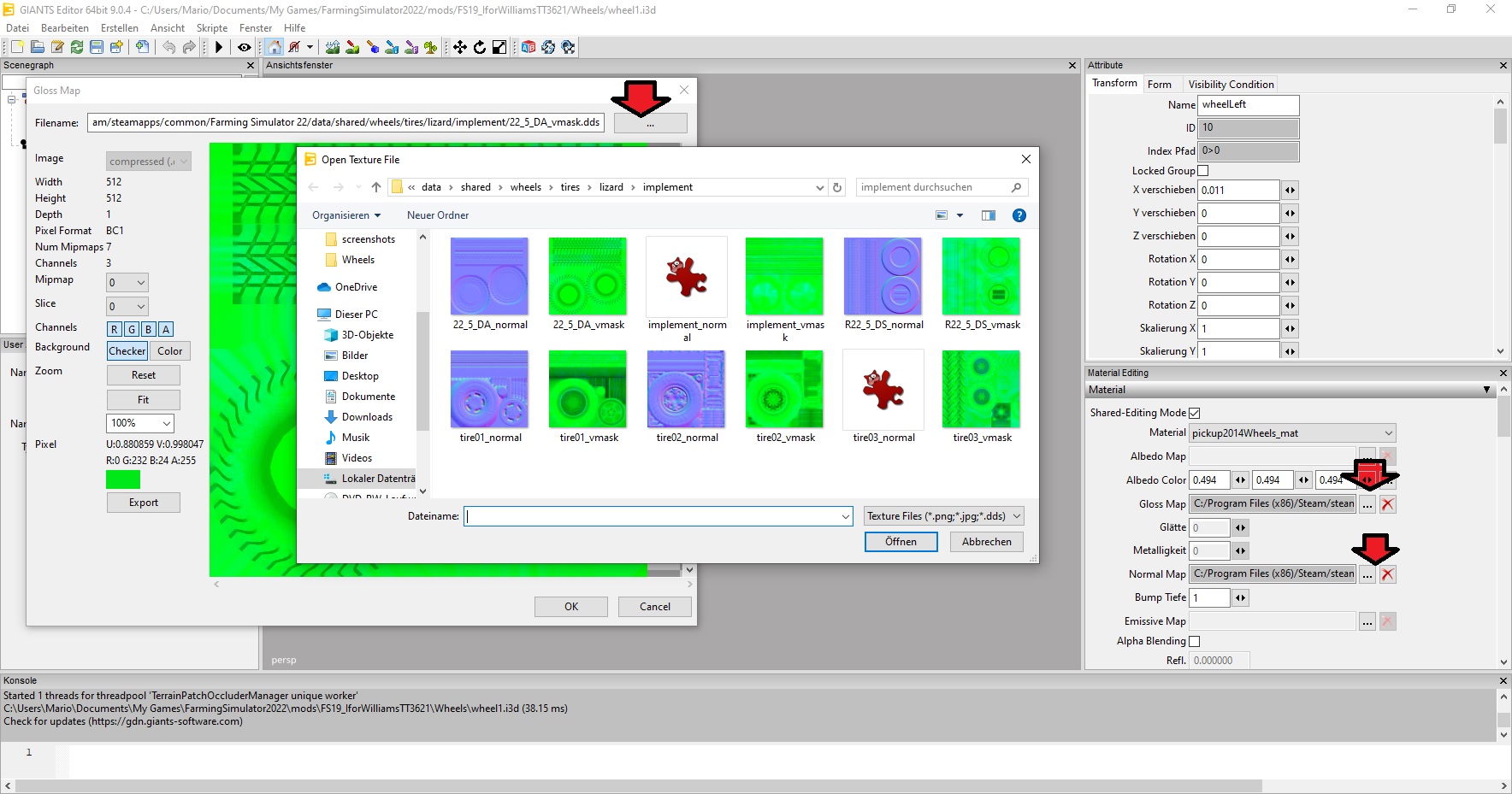This screenshot has width=1512, height=794.
Task: Select Downloads in the folder tree
Action: pos(368,417)
